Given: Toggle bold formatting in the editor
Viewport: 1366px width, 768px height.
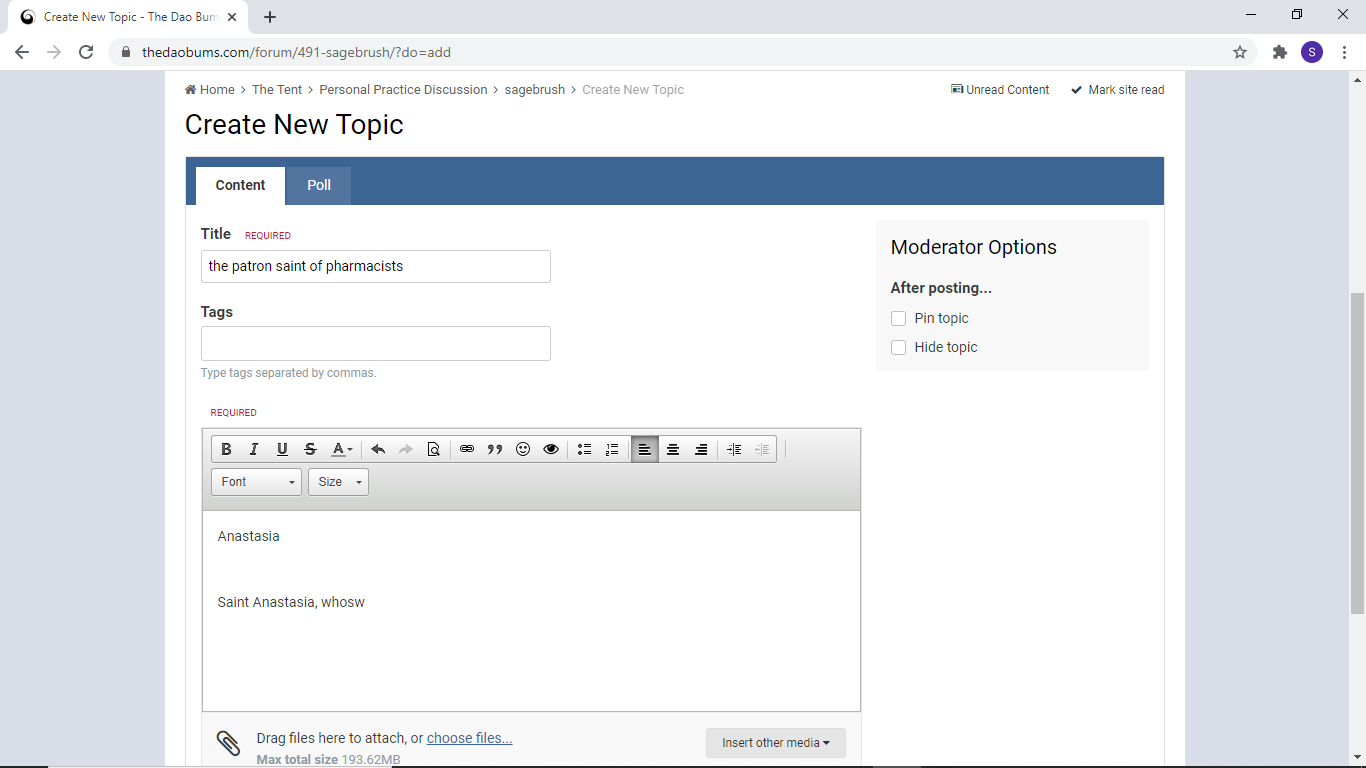Looking at the screenshot, I should [226, 449].
